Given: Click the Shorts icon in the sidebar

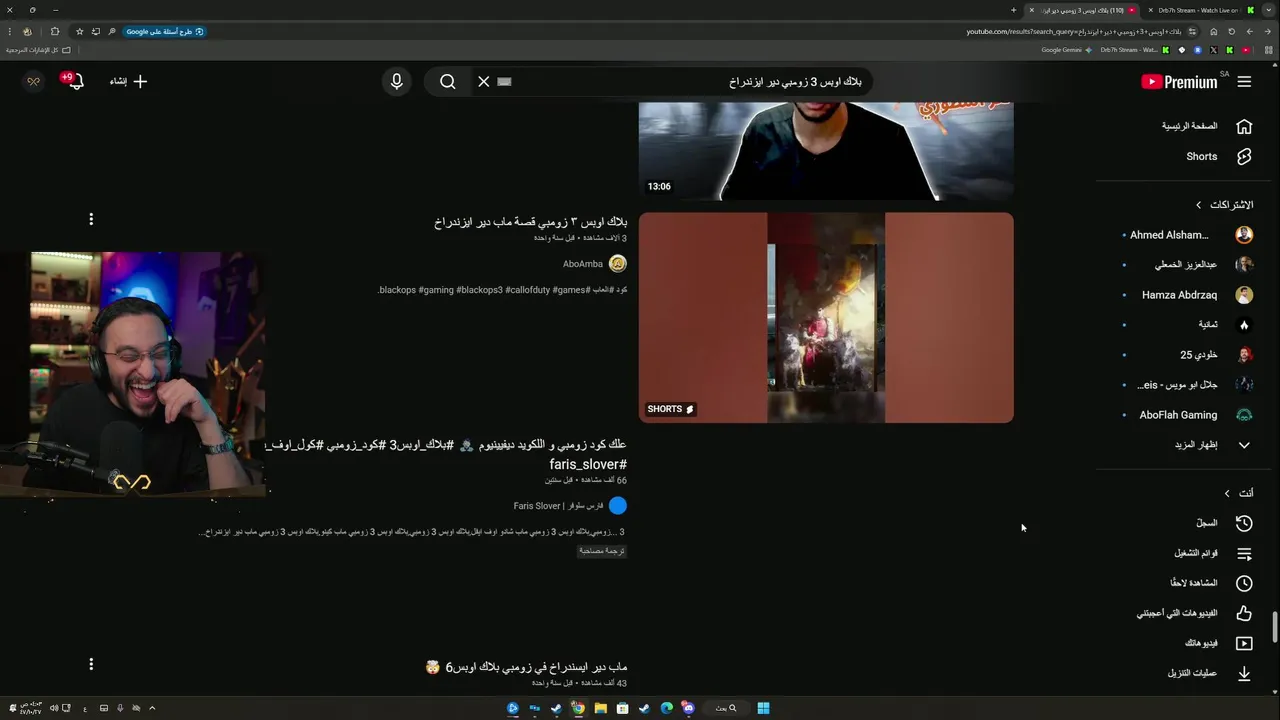Looking at the screenshot, I should (x=1244, y=156).
